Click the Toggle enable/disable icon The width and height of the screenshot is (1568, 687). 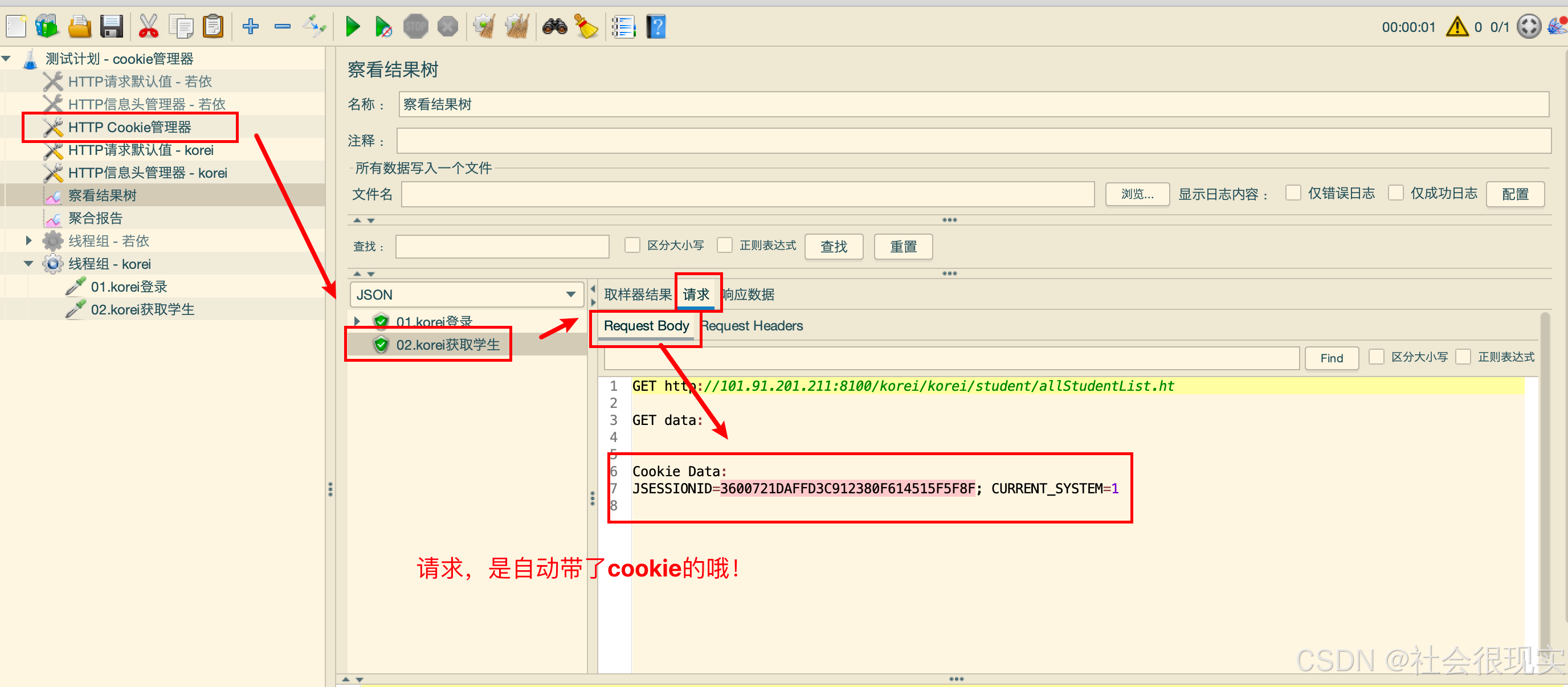[315, 27]
